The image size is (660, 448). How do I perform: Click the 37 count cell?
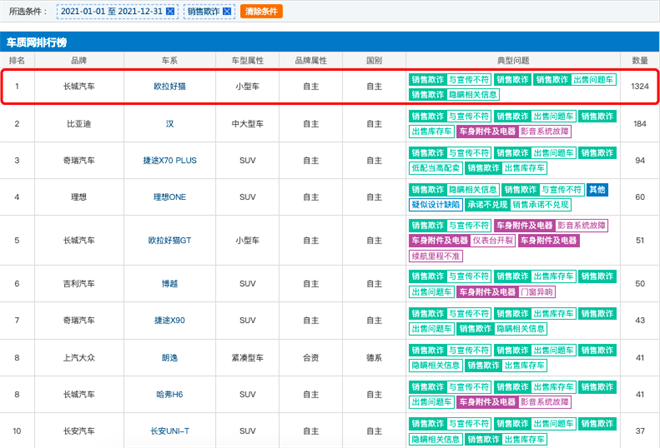640,431
